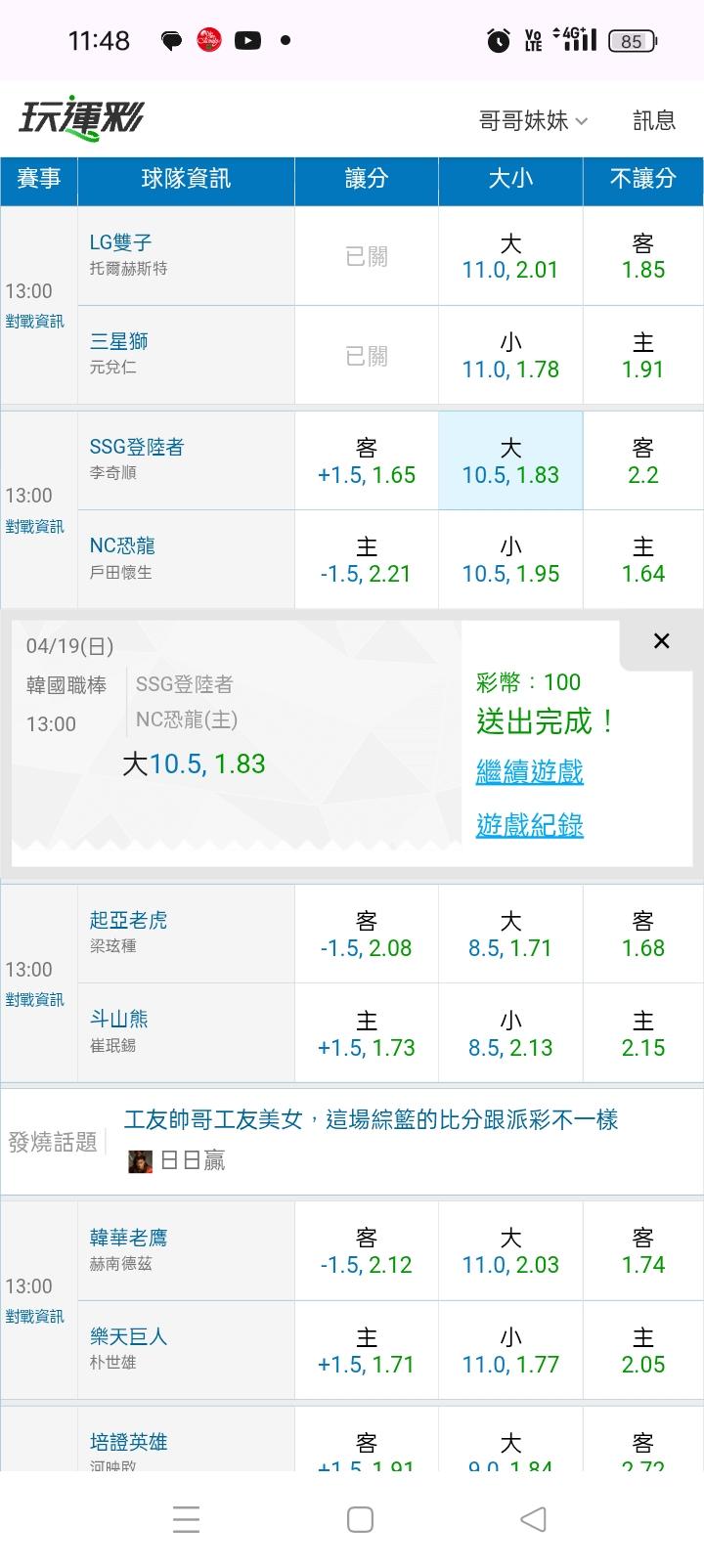Expand the 哥哥妹妹 account dropdown
704x1568 pixels.
[533, 120]
